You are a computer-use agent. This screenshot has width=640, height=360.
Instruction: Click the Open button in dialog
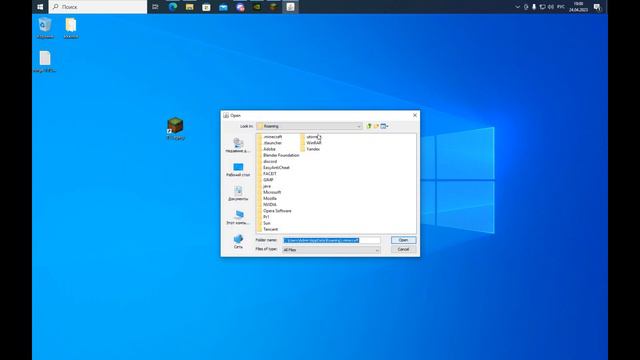coord(403,240)
